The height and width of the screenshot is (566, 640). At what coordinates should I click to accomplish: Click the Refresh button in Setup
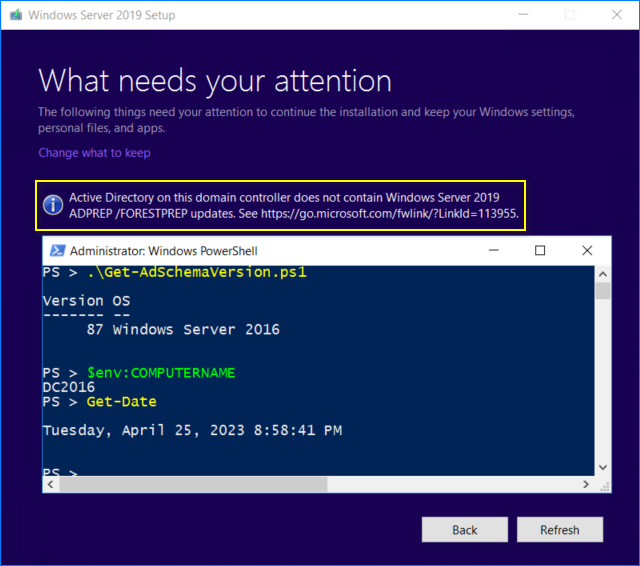coord(560,530)
